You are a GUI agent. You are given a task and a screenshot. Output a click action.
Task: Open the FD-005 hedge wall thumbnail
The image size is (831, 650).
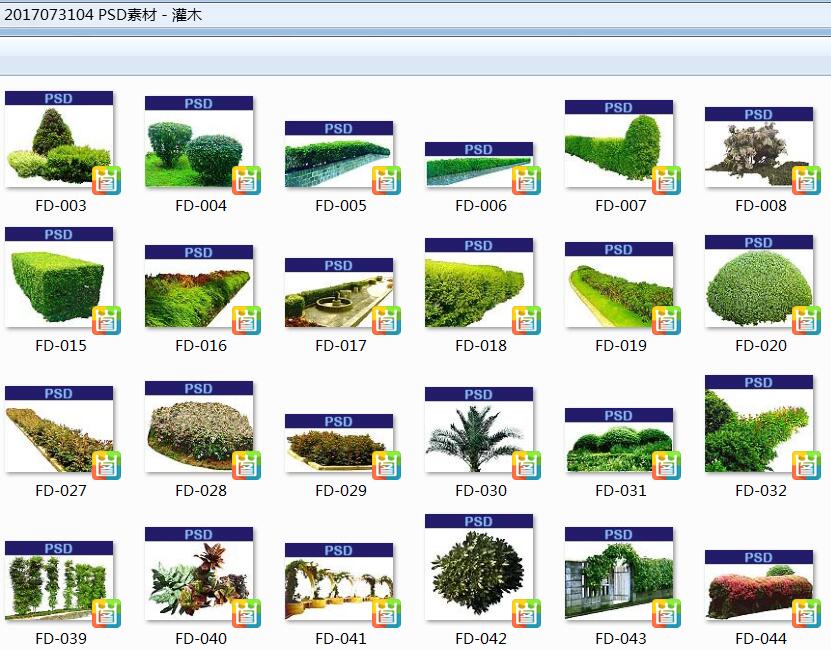point(339,154)
